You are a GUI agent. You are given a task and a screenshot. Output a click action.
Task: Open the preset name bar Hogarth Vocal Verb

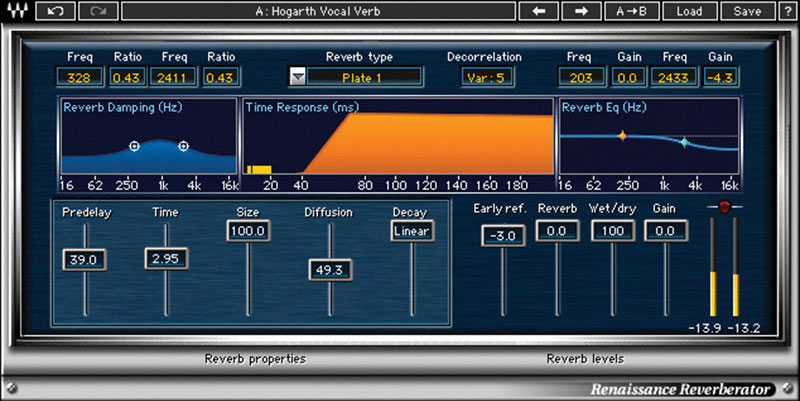tap(318, 11)
